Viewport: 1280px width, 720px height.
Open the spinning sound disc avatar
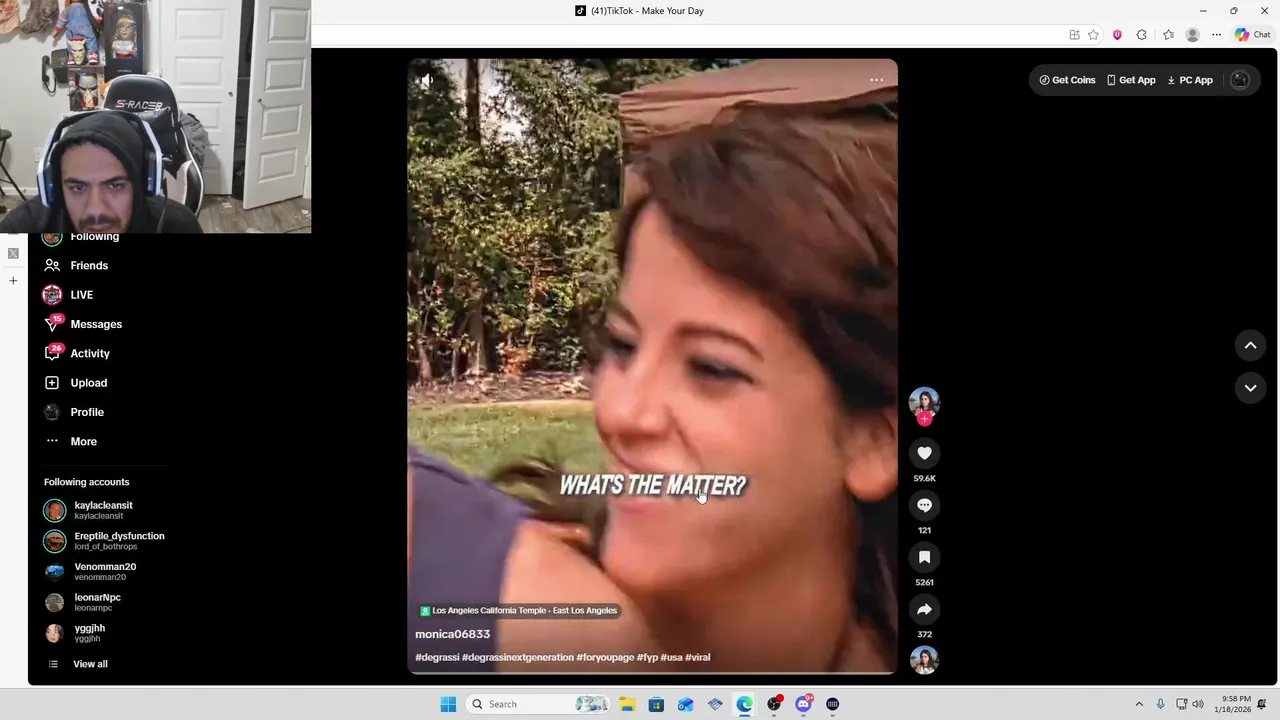tap(924, 660)
